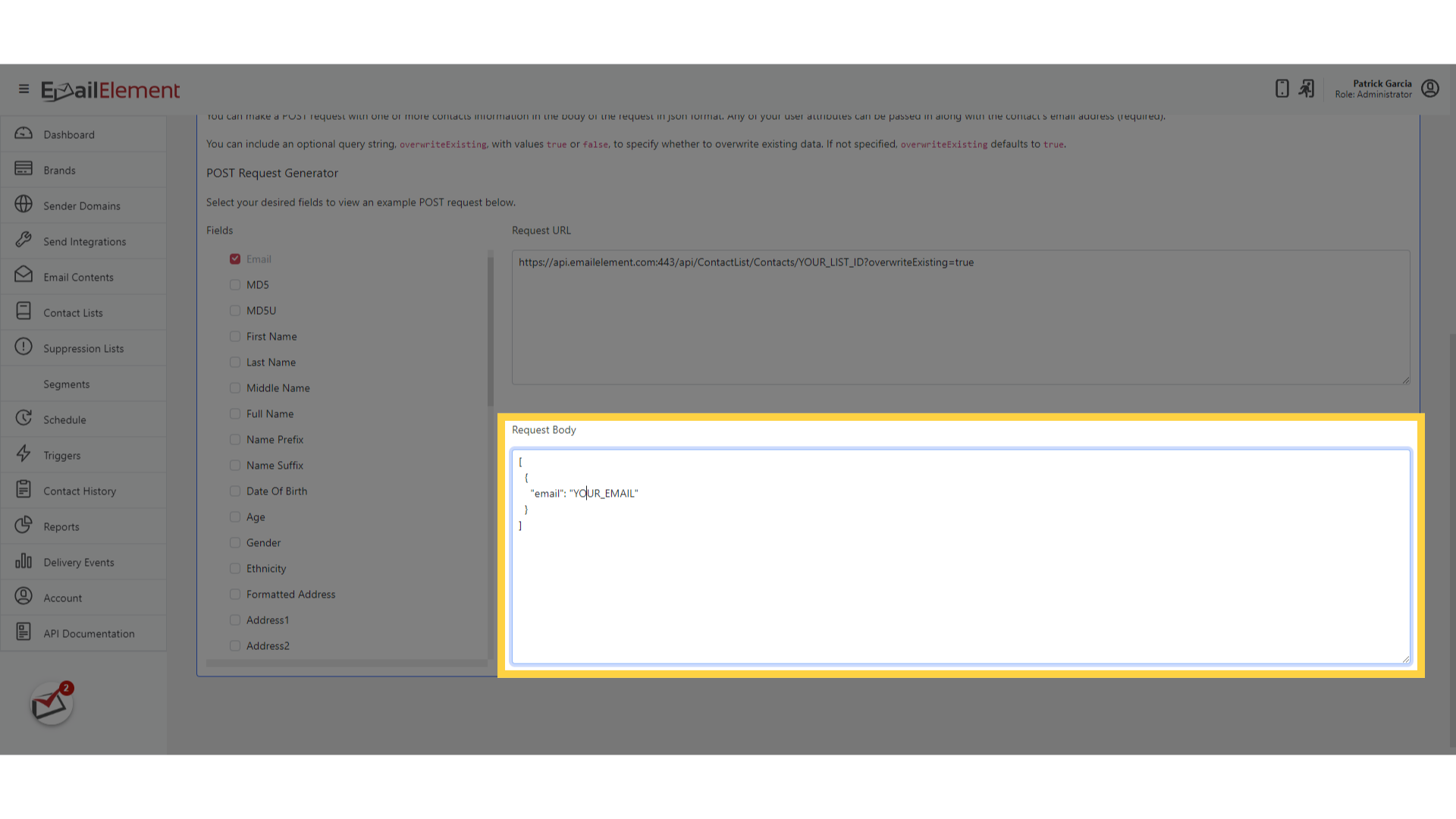Click the Delivery Events bar chart icon

[24, 561]
